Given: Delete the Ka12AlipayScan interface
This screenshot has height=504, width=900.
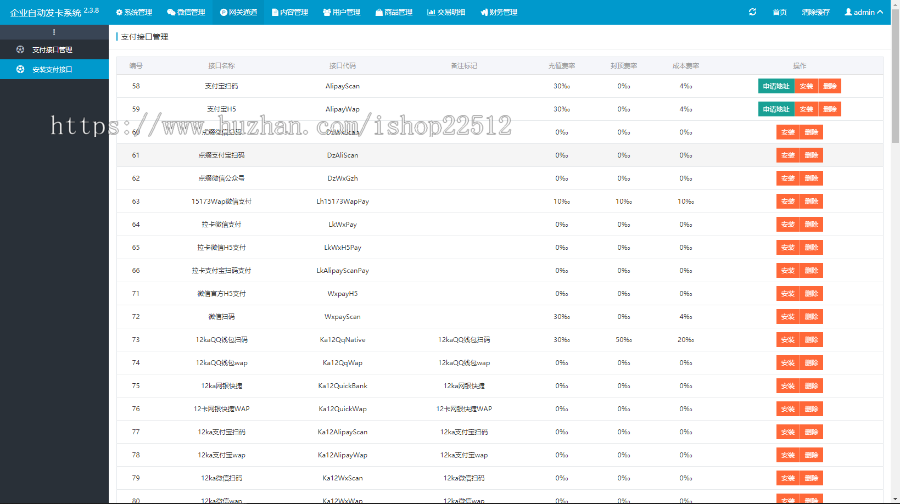Looking at the screenshot, I should (811, 432).
